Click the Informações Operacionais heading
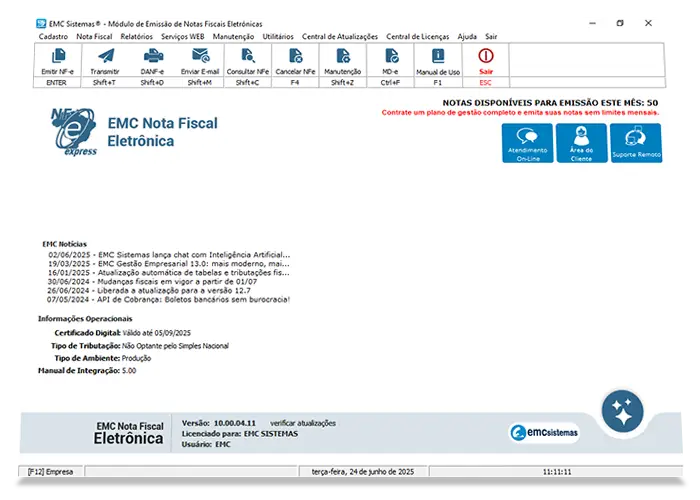This screenshot has width=700, height=500. click(x=85, y=319)
